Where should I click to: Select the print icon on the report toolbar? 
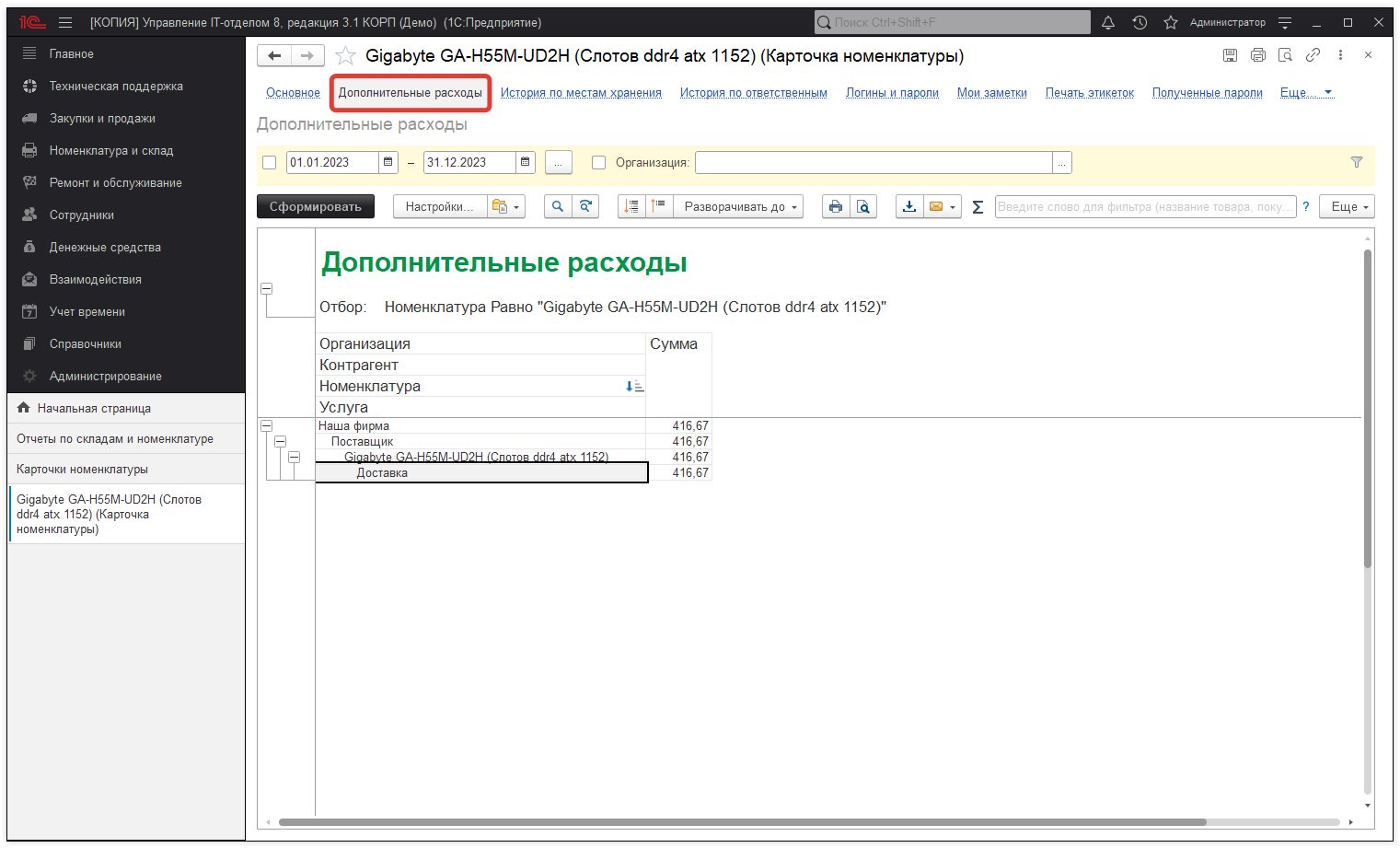point(836,206)
